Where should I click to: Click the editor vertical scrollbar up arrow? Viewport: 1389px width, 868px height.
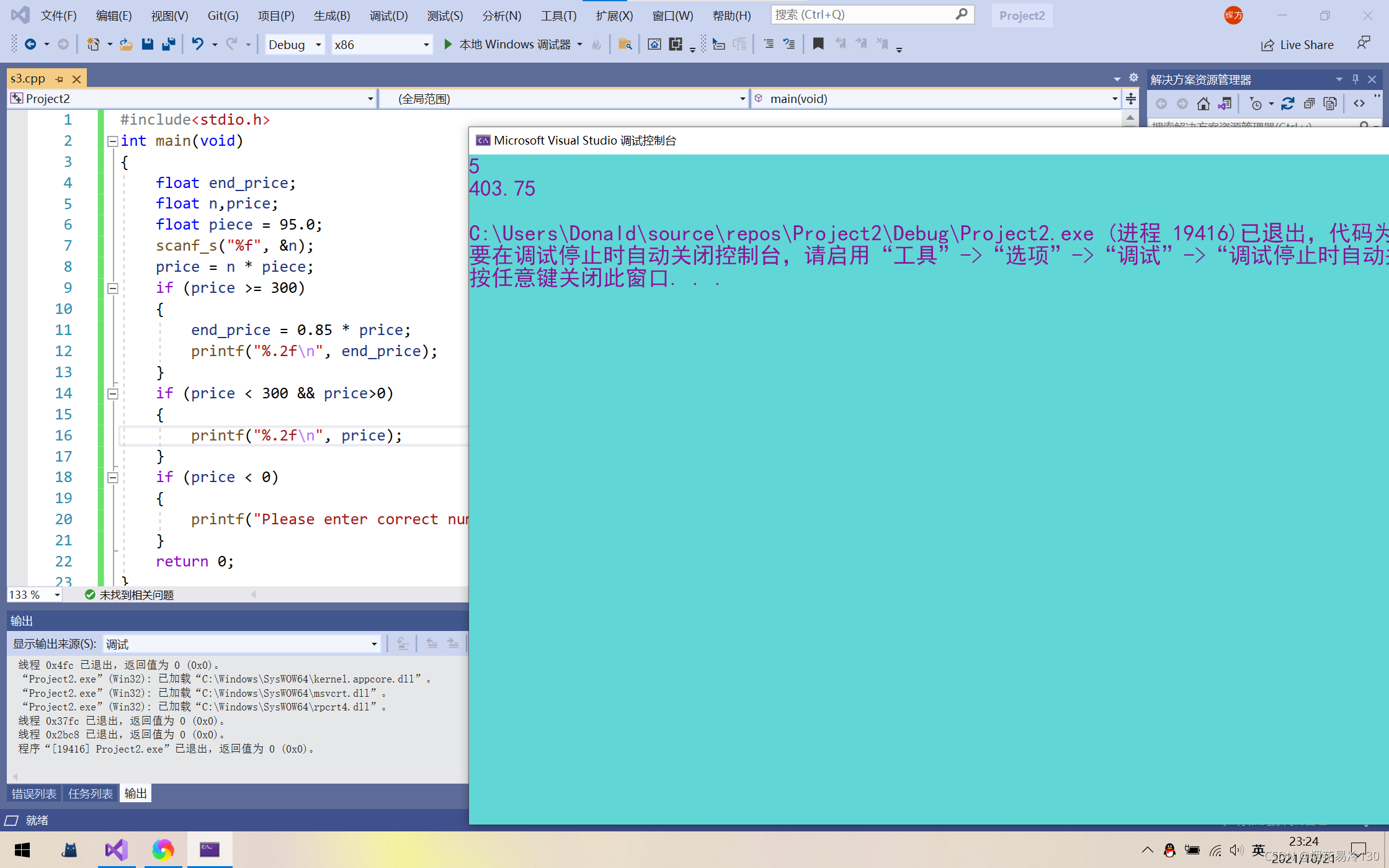click(x=1130, y=117)
